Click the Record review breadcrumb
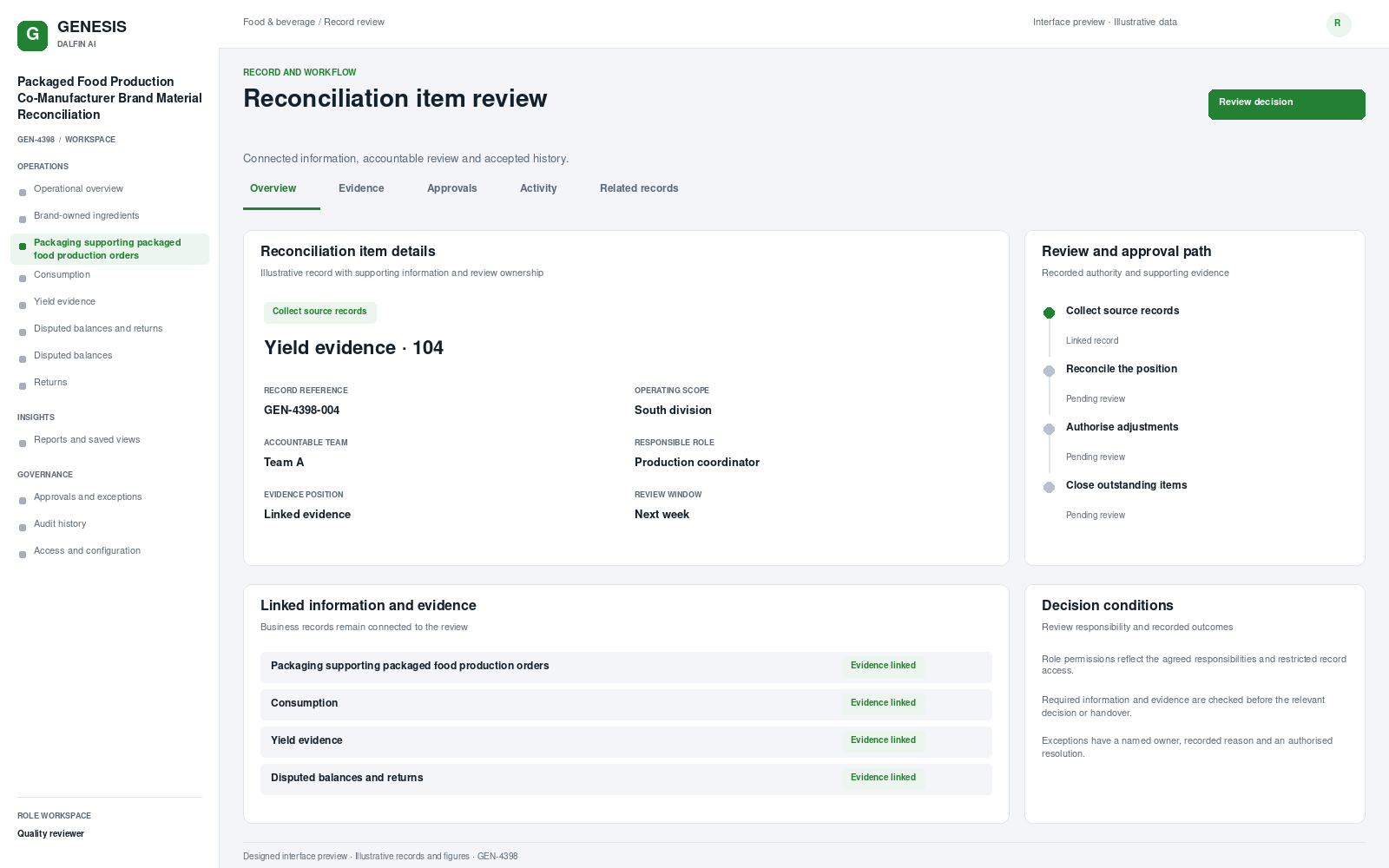Image resolution: width=1389 pixels, height=868 pixels. pos(354,23)
